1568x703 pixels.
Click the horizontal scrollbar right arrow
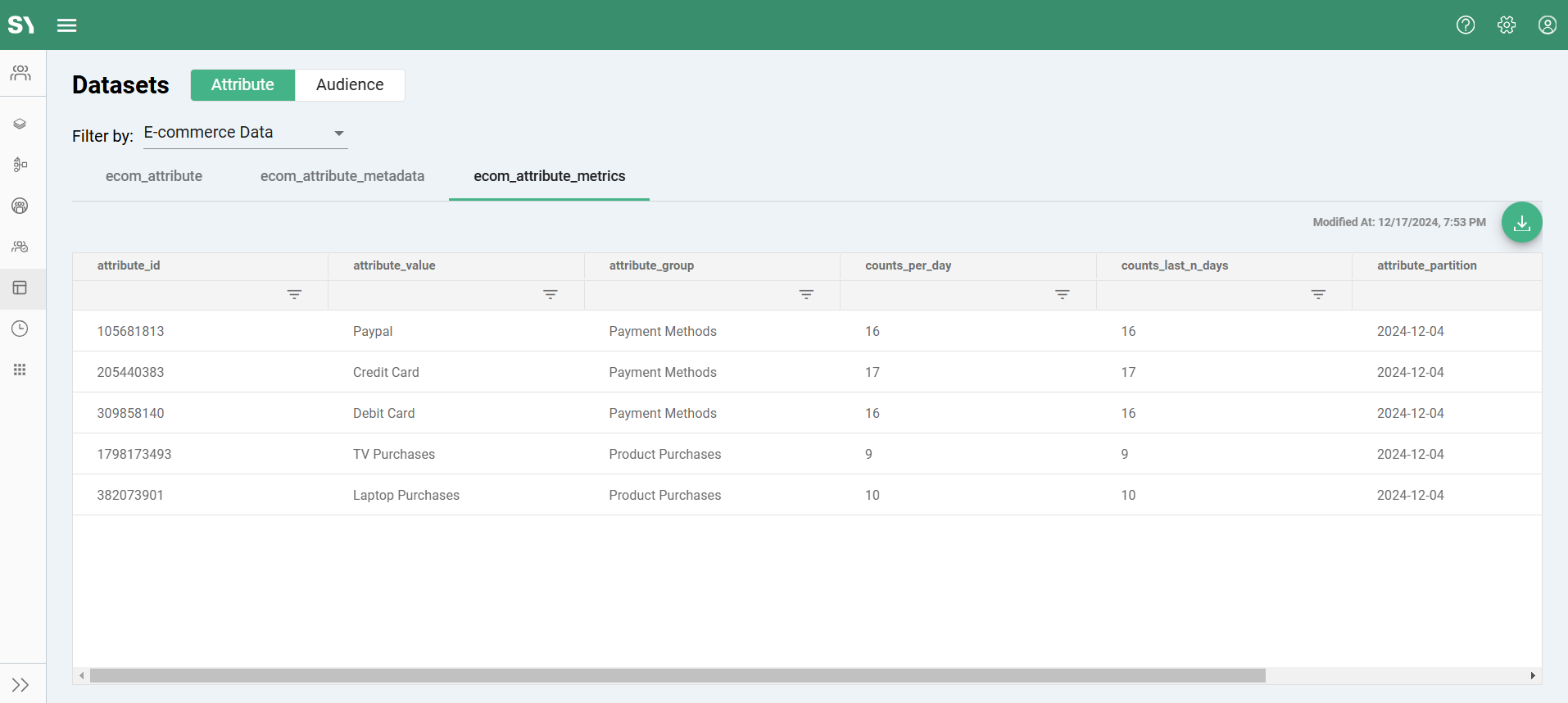(x=1532, y=676)
